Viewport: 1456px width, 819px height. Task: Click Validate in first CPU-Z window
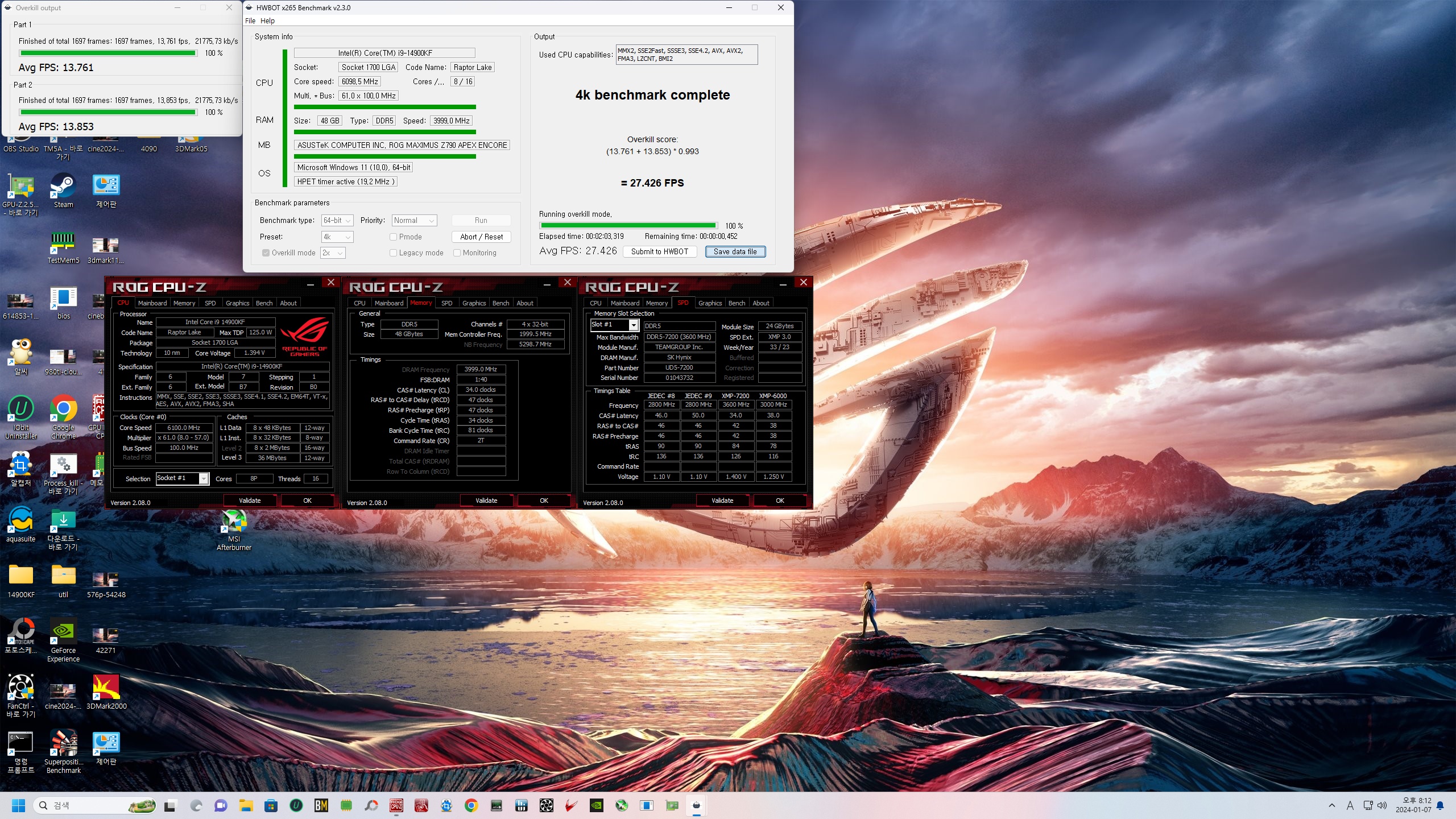coord(250,500)
